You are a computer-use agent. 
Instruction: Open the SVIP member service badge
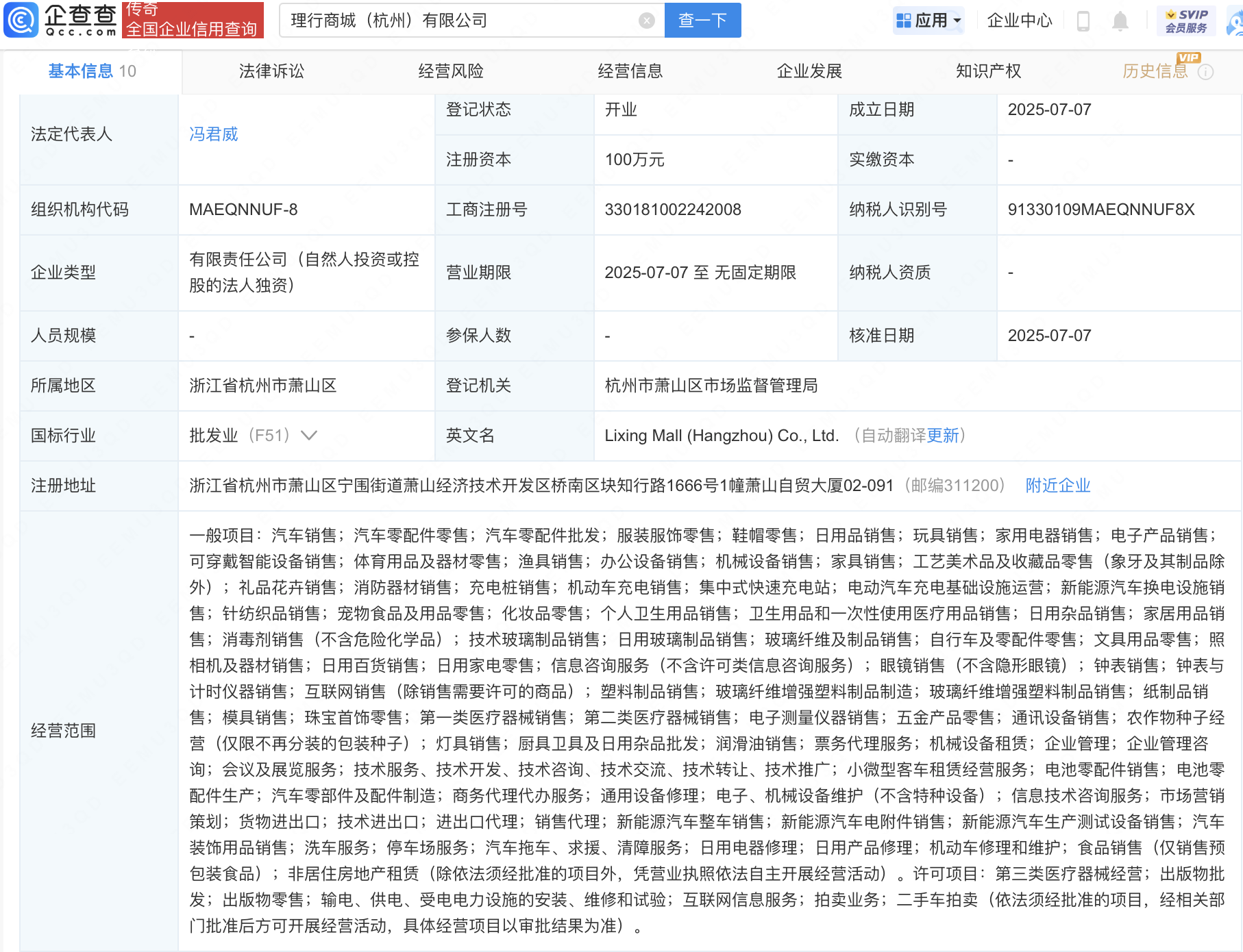(1187, 21)
